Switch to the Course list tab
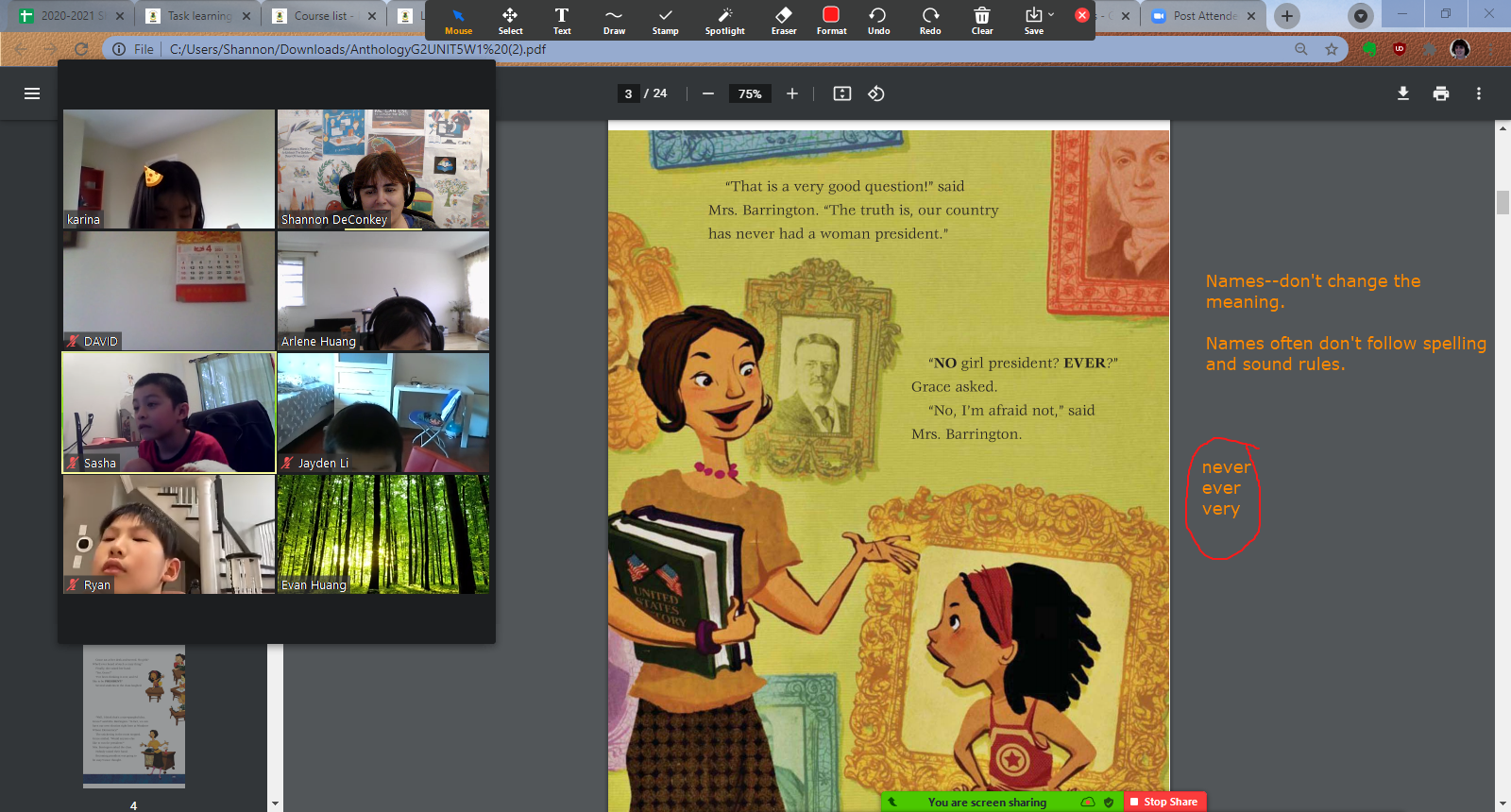 [323, 16]
